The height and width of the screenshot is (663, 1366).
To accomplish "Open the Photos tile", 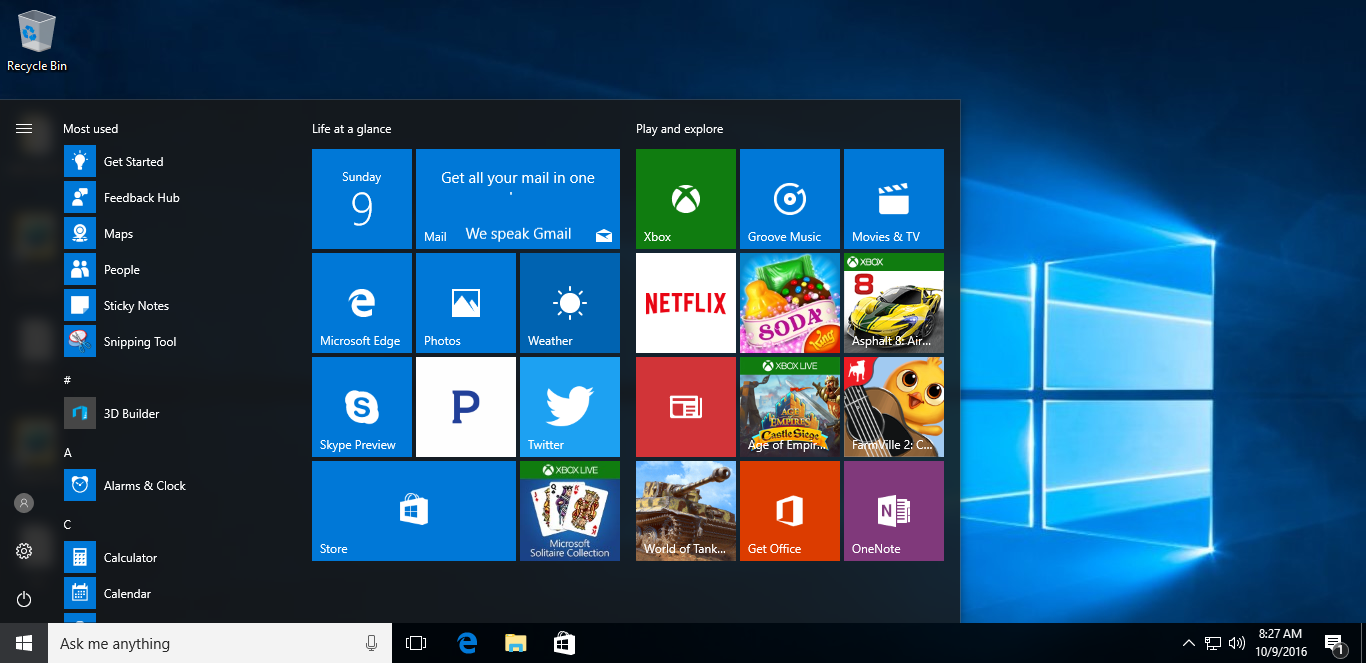I will (466, 303).
